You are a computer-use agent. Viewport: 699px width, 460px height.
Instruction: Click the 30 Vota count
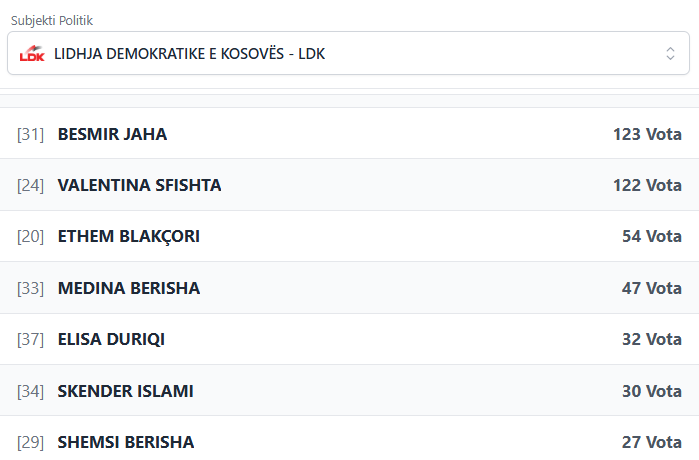[x=651, y=391]
